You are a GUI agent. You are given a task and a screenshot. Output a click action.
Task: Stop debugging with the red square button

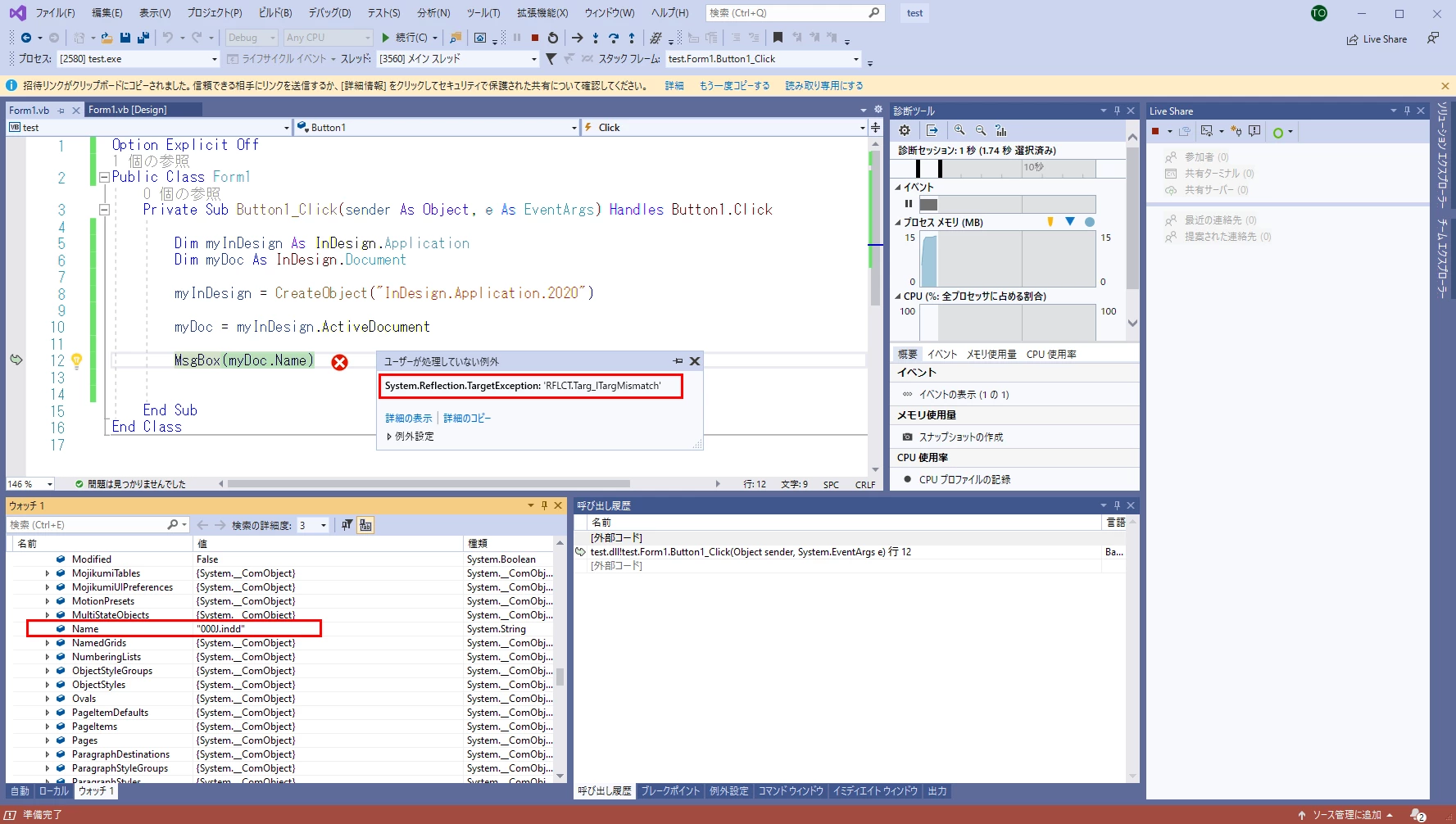535,38
